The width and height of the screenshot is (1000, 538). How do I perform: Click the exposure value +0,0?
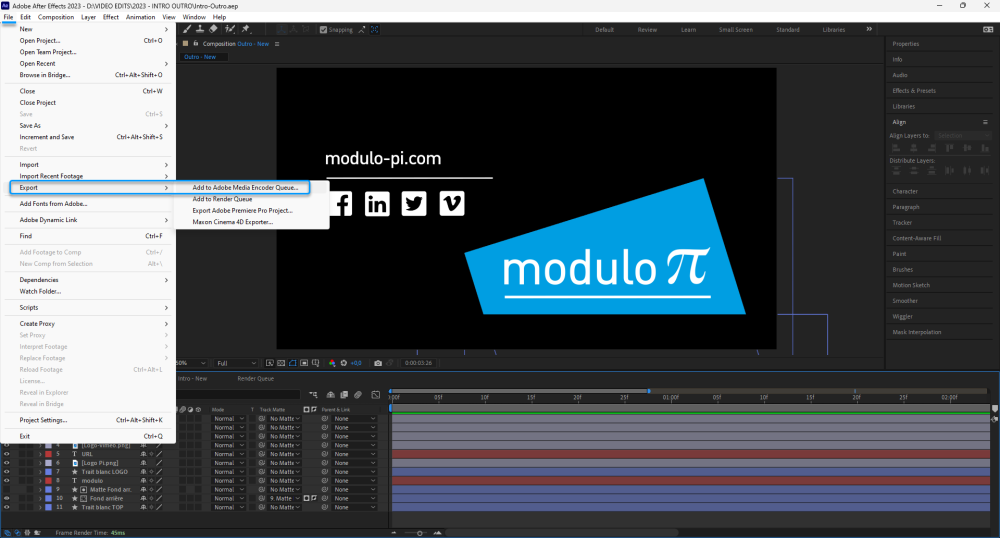356,363
